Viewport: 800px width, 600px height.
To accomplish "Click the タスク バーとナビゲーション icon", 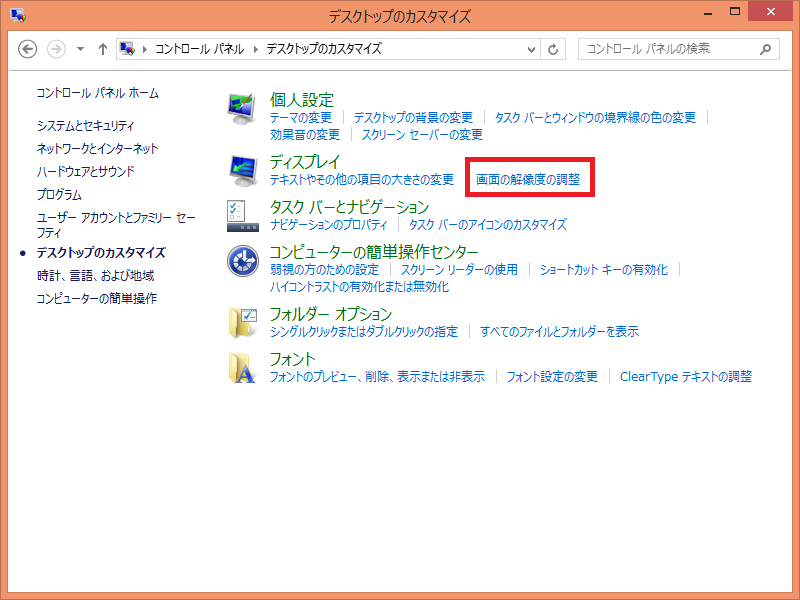I will click(244, 214).
